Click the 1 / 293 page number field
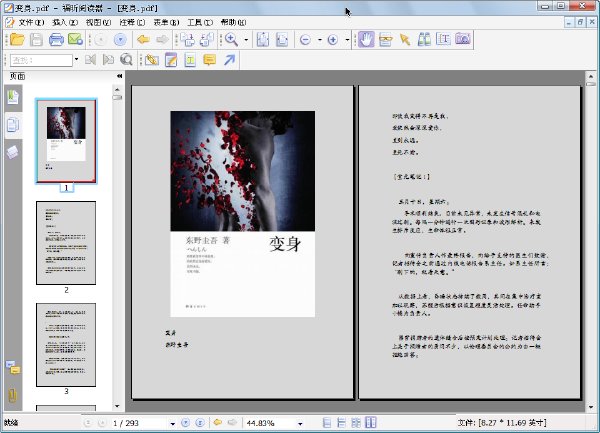 (x=140, y=423)
